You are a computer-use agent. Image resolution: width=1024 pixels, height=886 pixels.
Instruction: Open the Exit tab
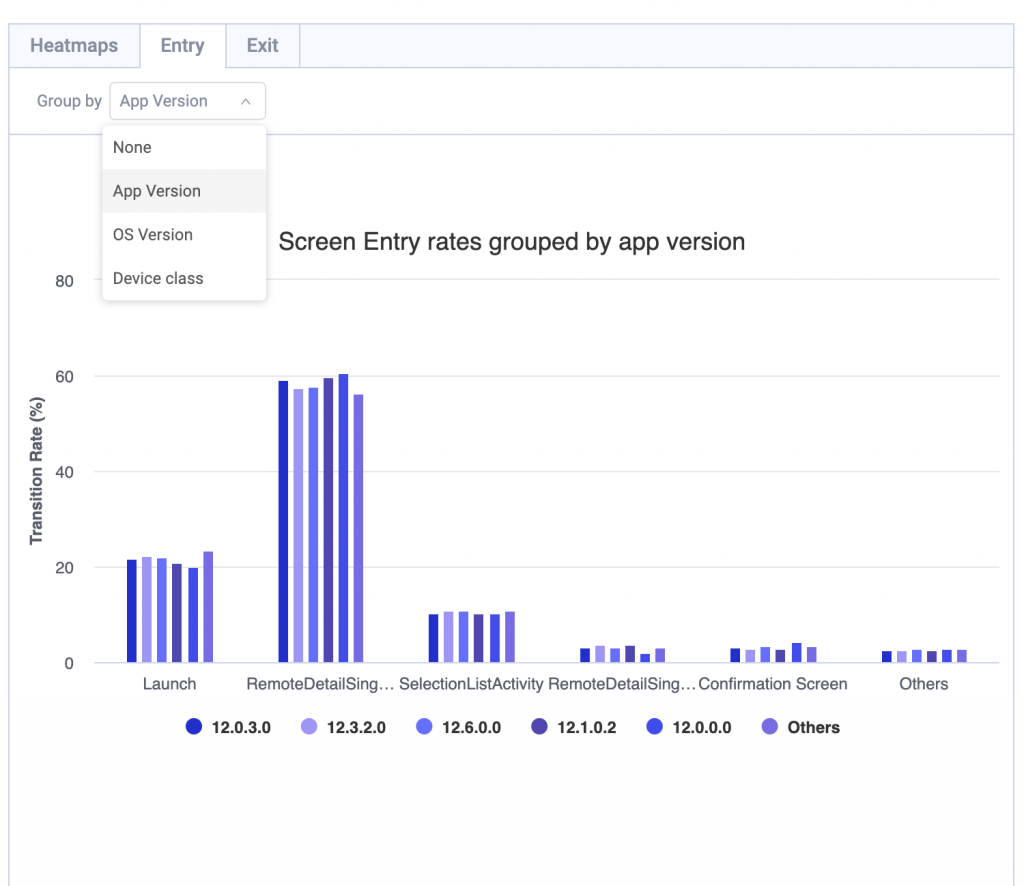click(x=263, y=46)
